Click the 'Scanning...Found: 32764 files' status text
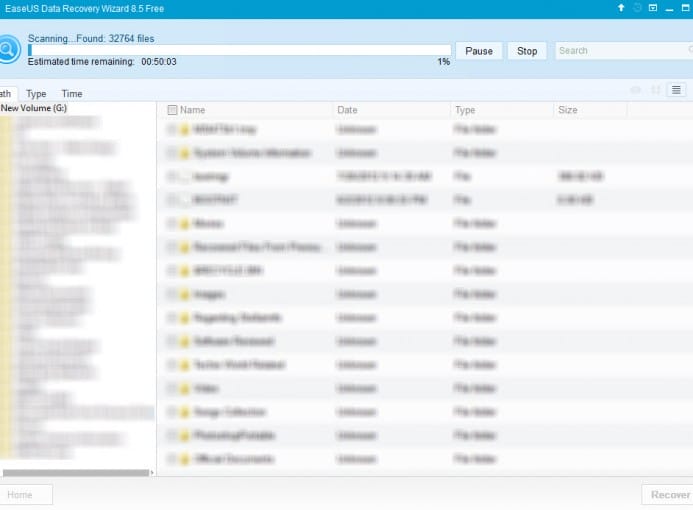This screenshot has width=693, height=510. [x=91, y=38]
